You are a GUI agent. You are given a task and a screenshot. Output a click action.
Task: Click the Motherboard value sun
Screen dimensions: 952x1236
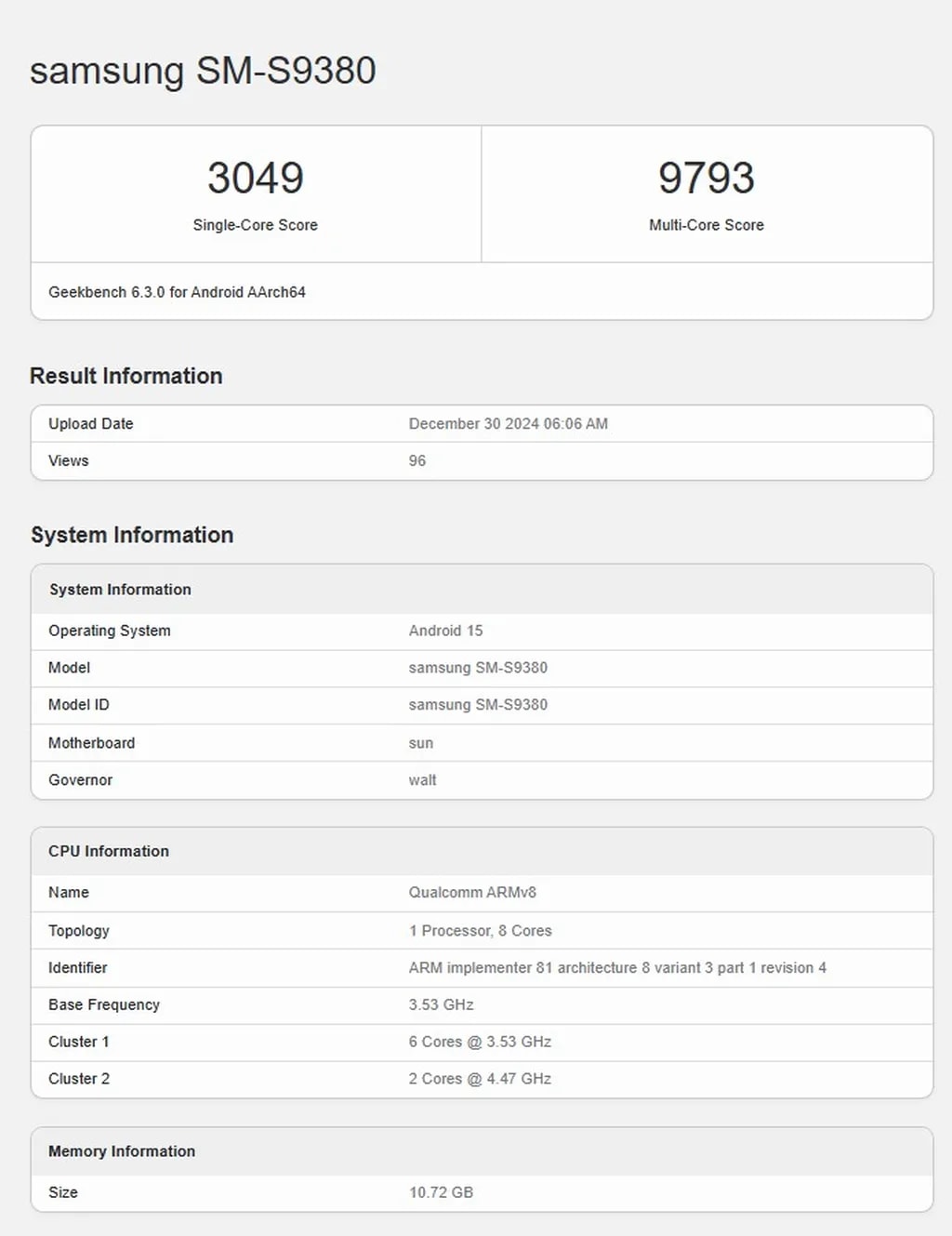(x=421, y=742)
